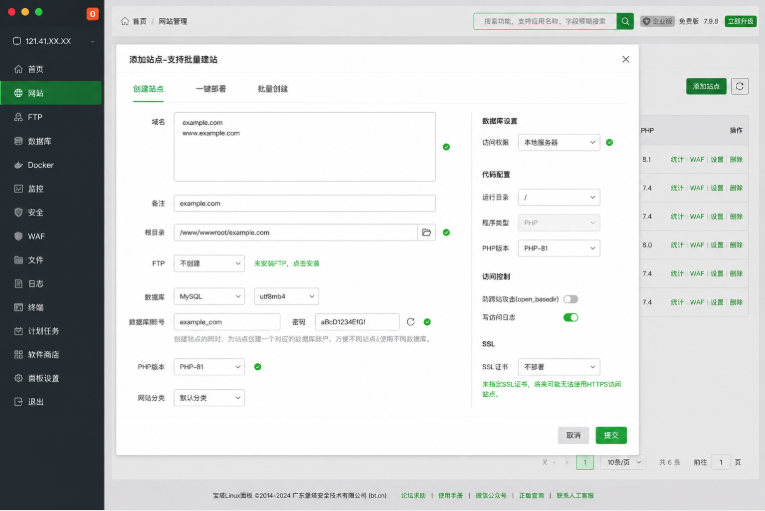Click the green search magnifier button

tap(625, 21)
